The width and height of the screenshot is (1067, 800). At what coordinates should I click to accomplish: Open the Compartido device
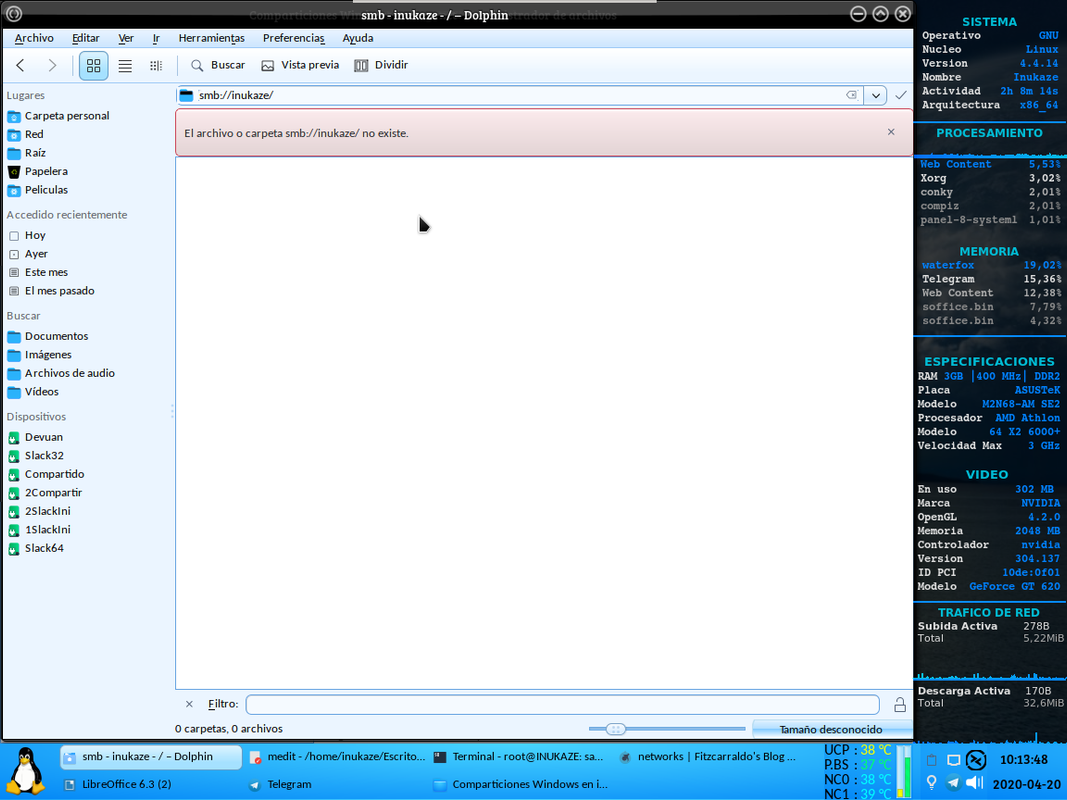[x=46, y=474]
